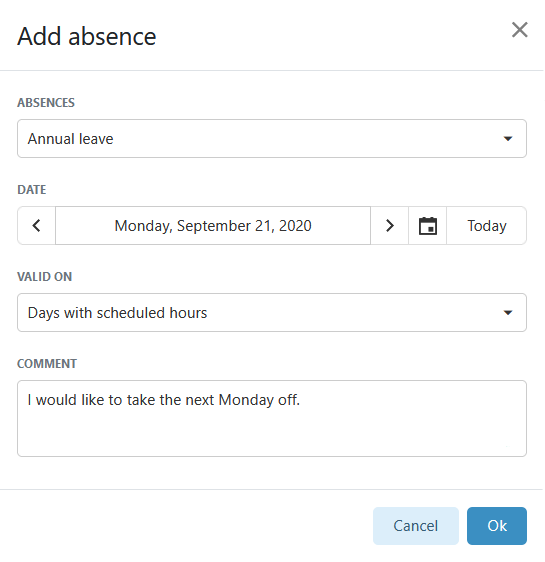Advance to the next day
Screen dimensions: 545x562
point(389,226)
